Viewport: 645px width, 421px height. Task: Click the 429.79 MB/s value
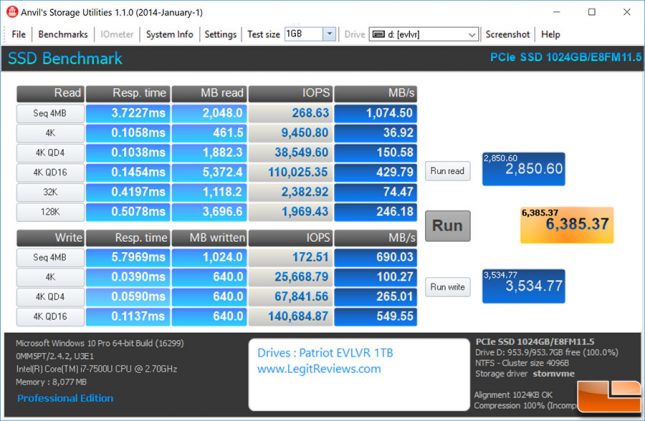[x=375, y=172]
